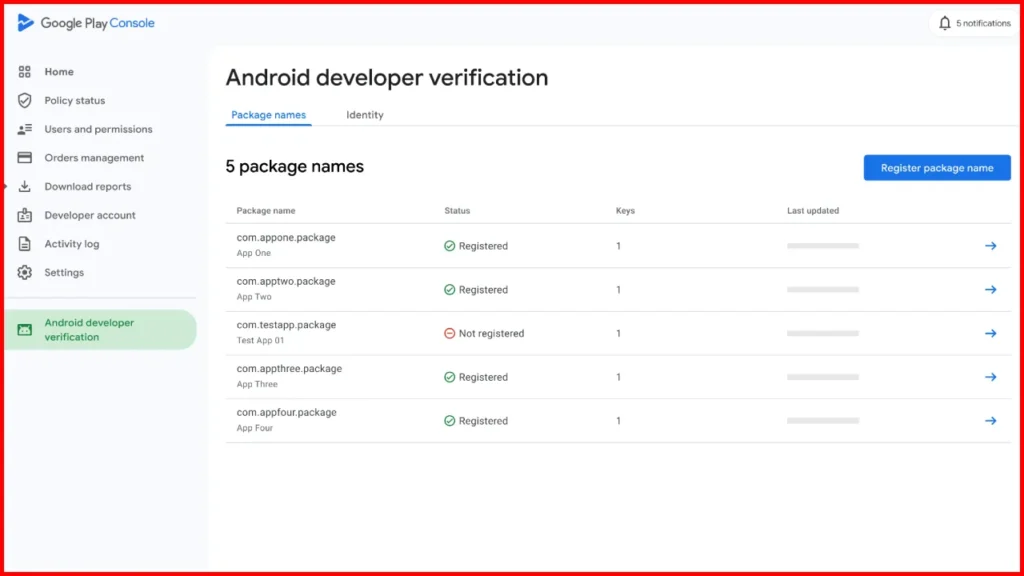This screenshot has height=576, width=1024.
Task: Click the Keys column header
Action: click(x=625, y=211)
